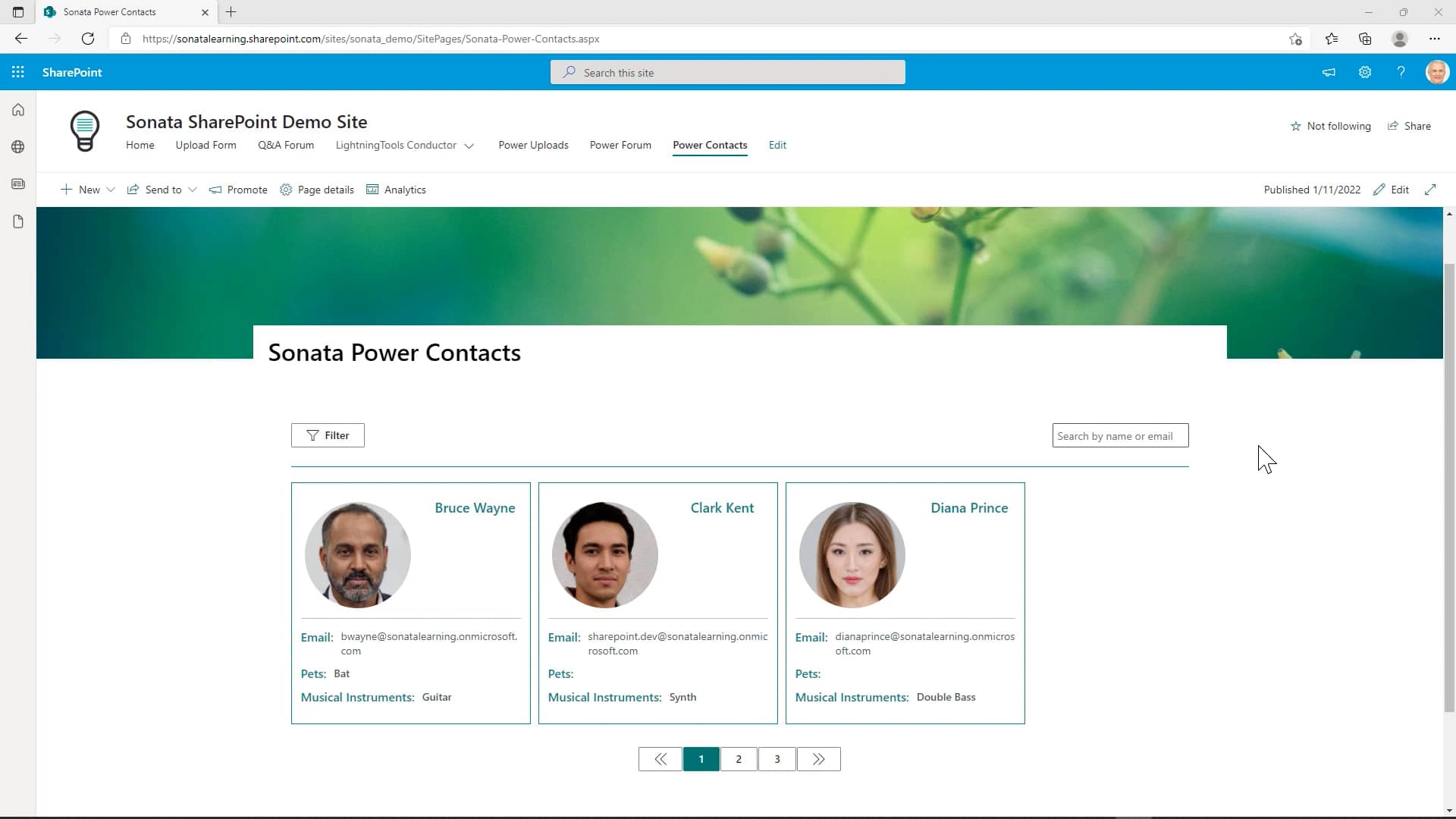View site information lock icon in address bar
The height and width of the screenshot is (819, 1456).
(126, 39)
